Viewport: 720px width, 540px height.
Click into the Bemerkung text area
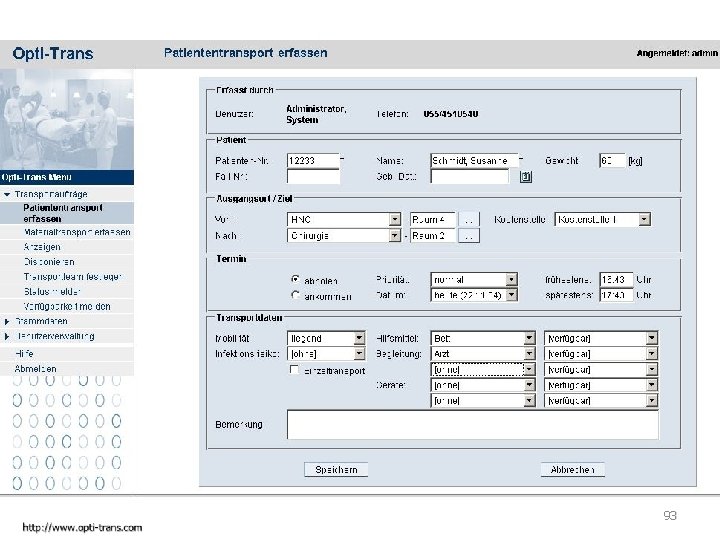tap(472, 425)
